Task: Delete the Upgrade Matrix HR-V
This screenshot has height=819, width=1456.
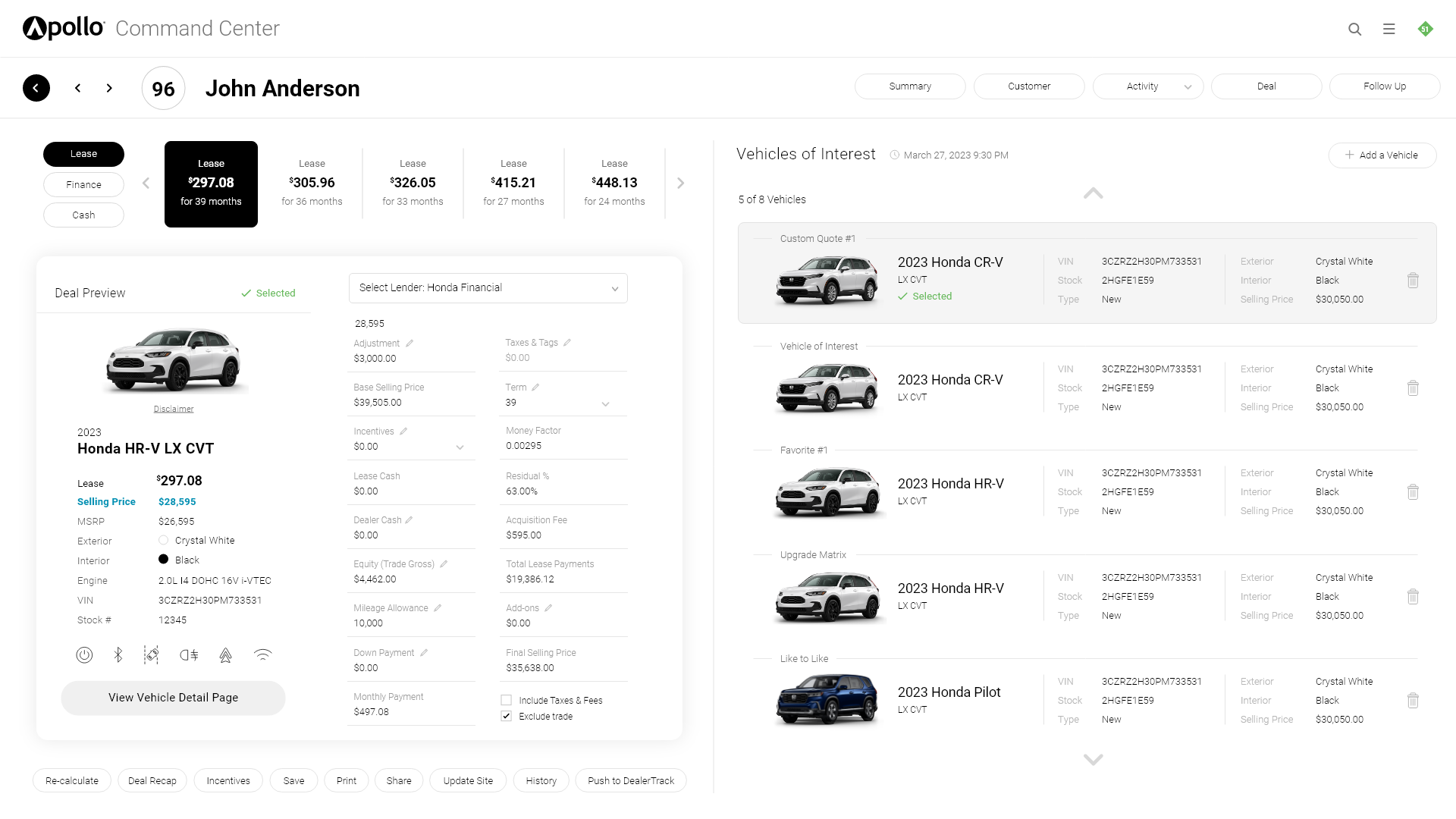Action: click(1413, 597)
